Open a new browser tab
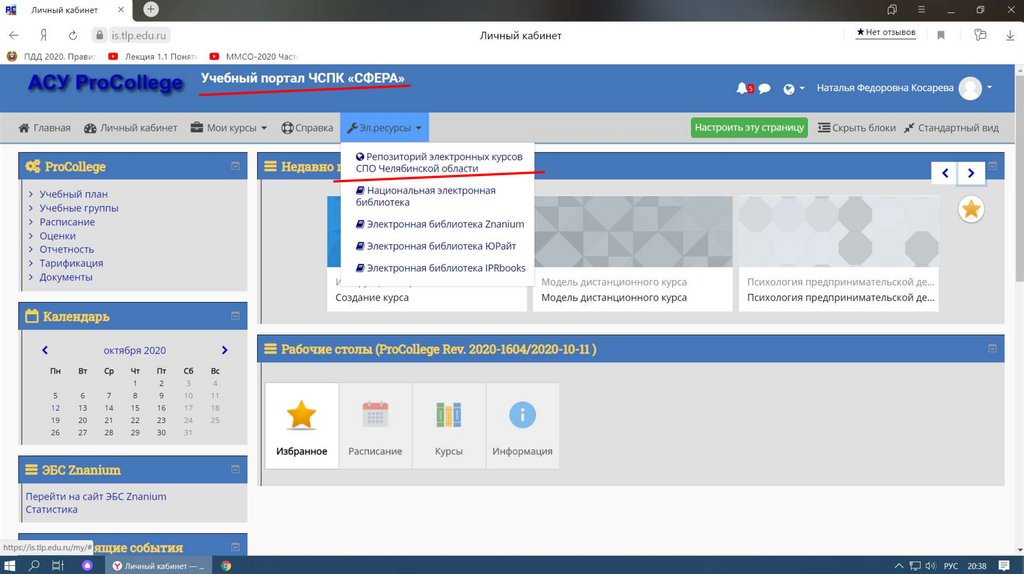This screenshot has height=574, width=1024. tap(151, 9)
